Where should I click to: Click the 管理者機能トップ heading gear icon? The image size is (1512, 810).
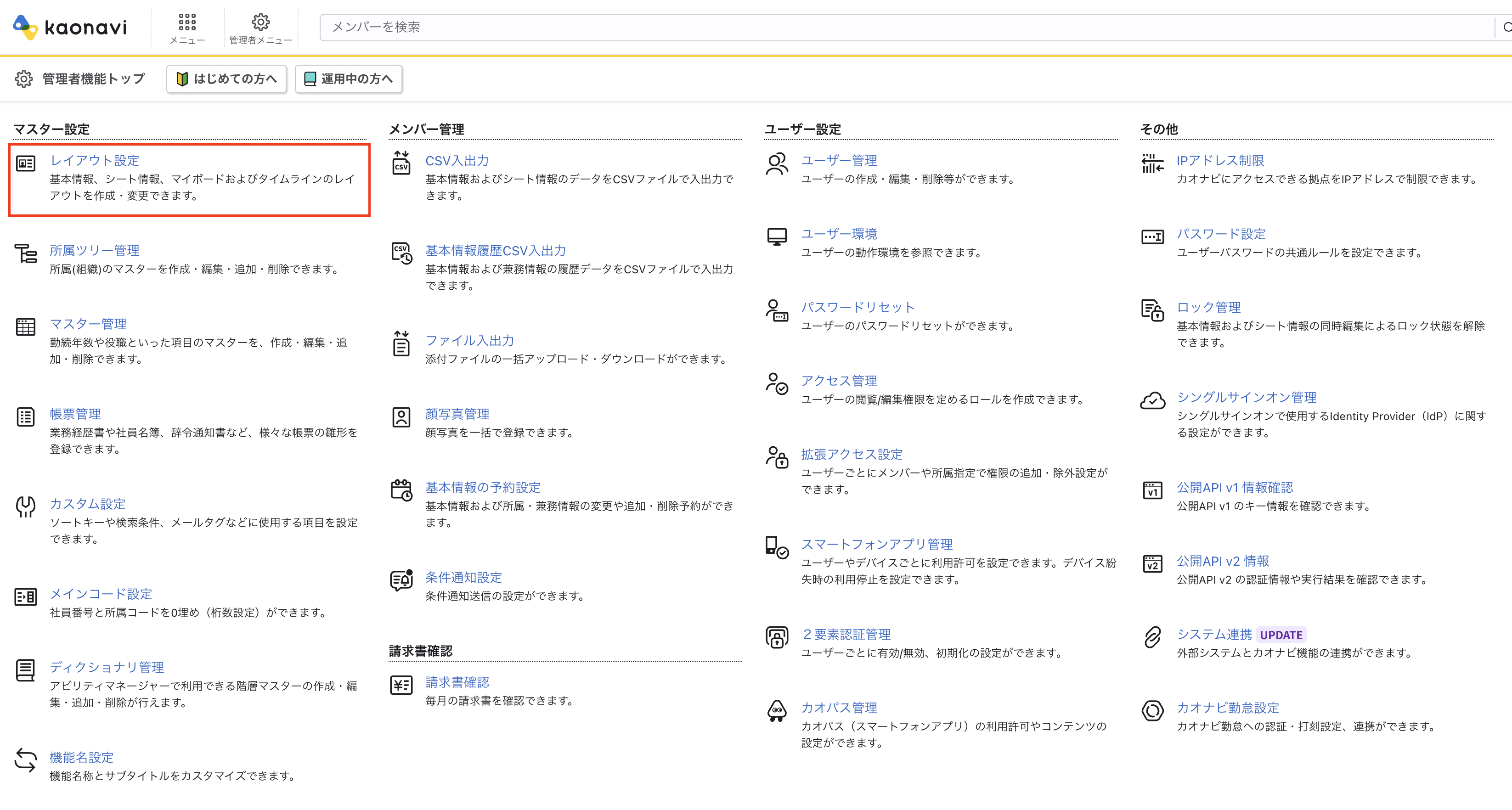24,79
